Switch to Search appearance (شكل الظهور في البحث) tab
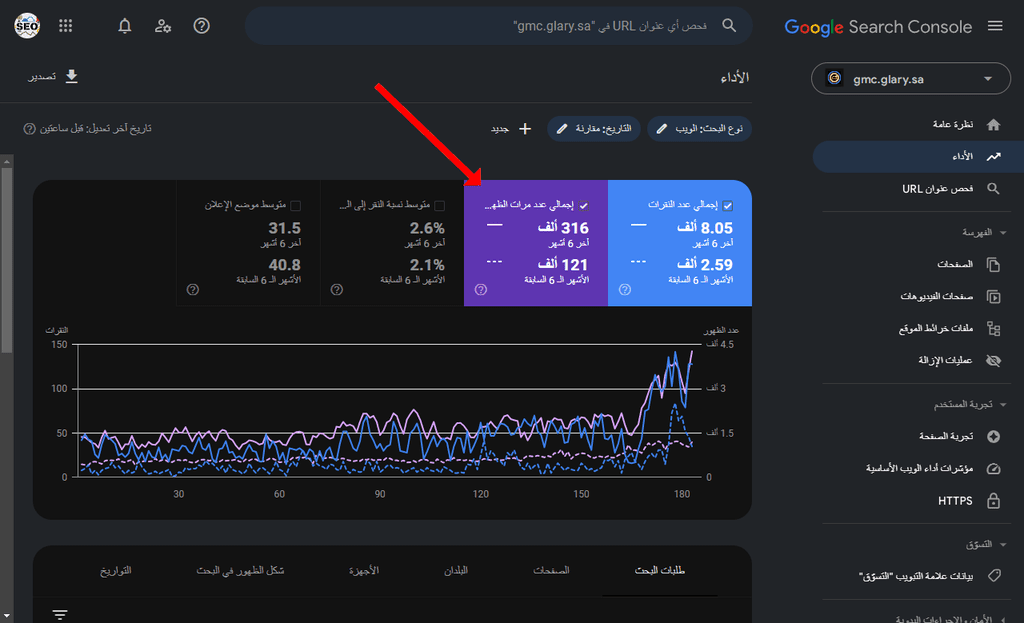The height and width of the screenshot is (623, 1024). 240,571
